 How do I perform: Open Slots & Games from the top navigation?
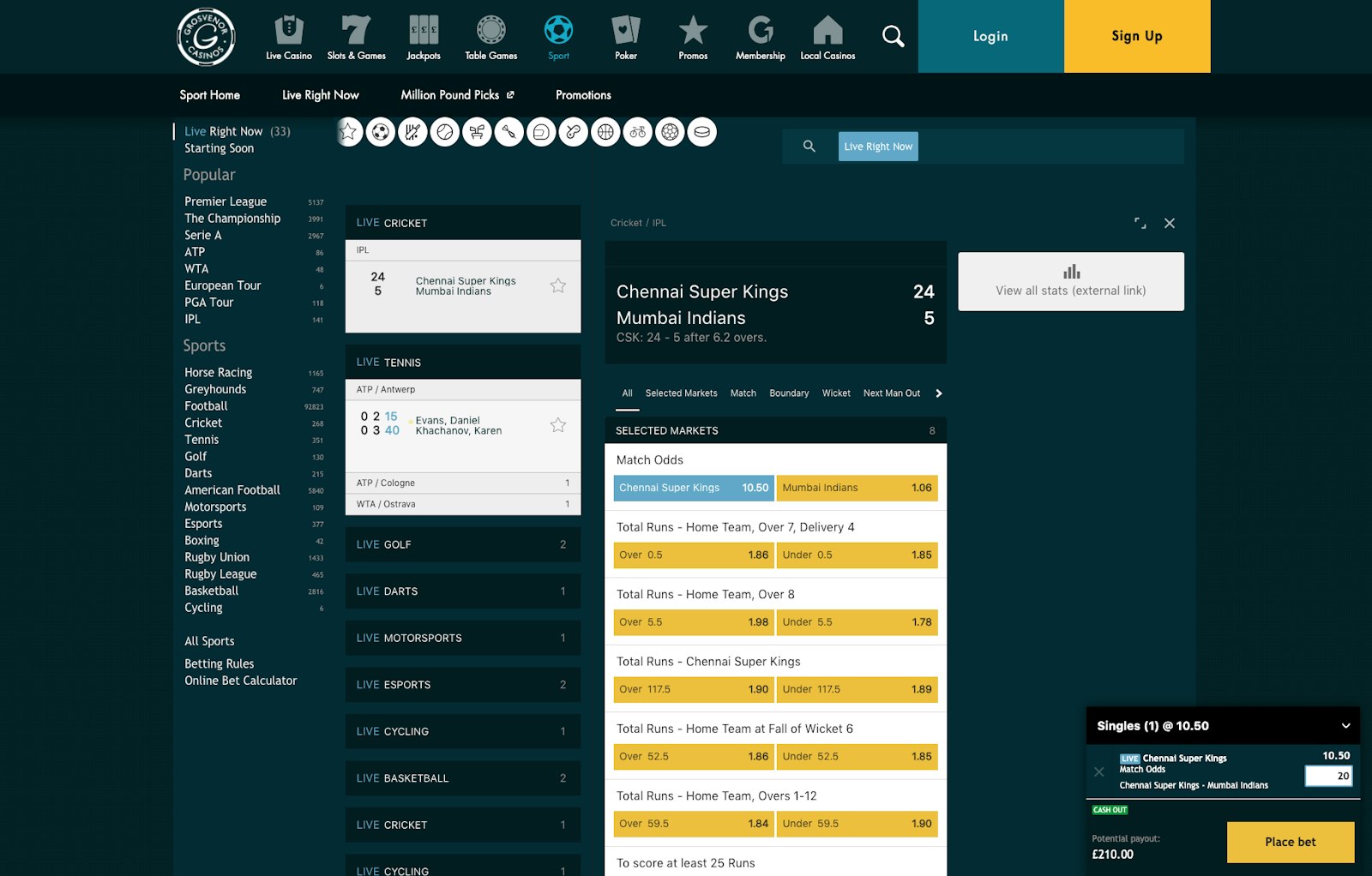pos(356,37)
